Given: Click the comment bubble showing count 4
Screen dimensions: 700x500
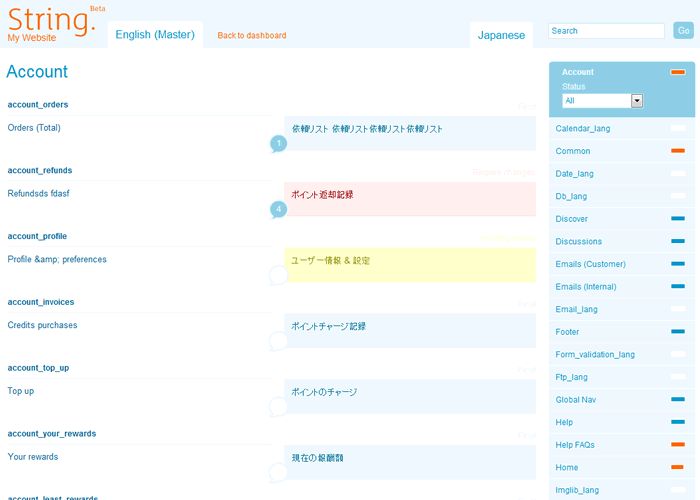Looking at the screenshot, I should [x=278, y=210].
